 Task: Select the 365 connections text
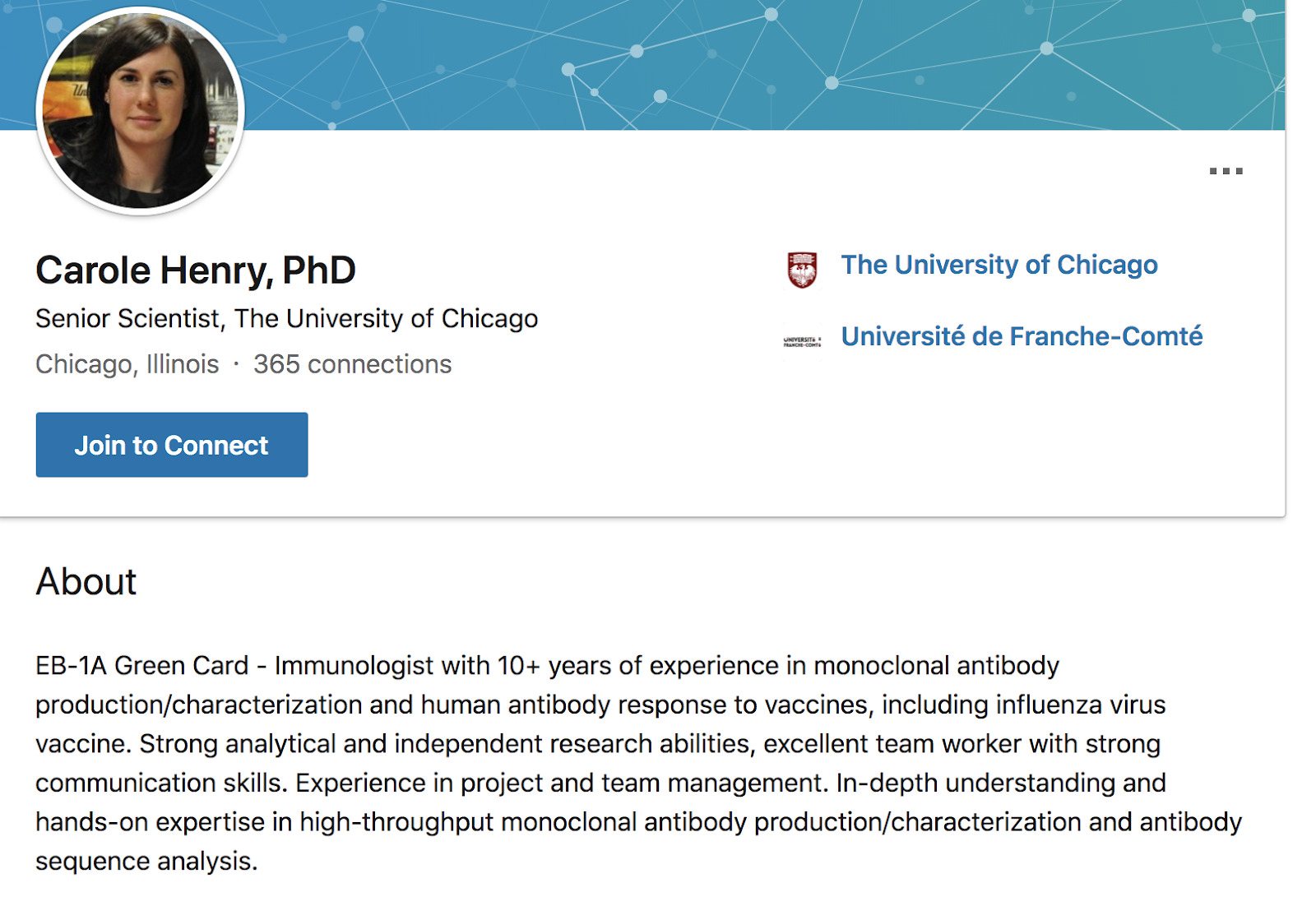(x=352, y=364)
